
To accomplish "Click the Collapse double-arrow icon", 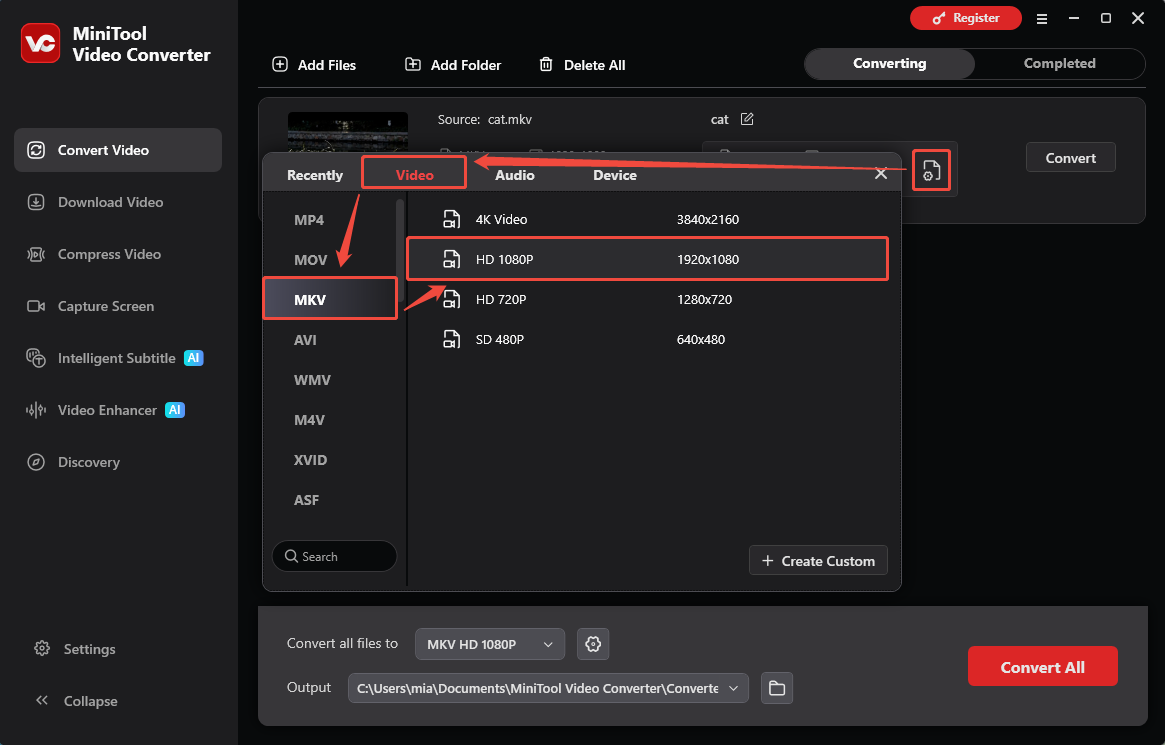I will (42, 700).
